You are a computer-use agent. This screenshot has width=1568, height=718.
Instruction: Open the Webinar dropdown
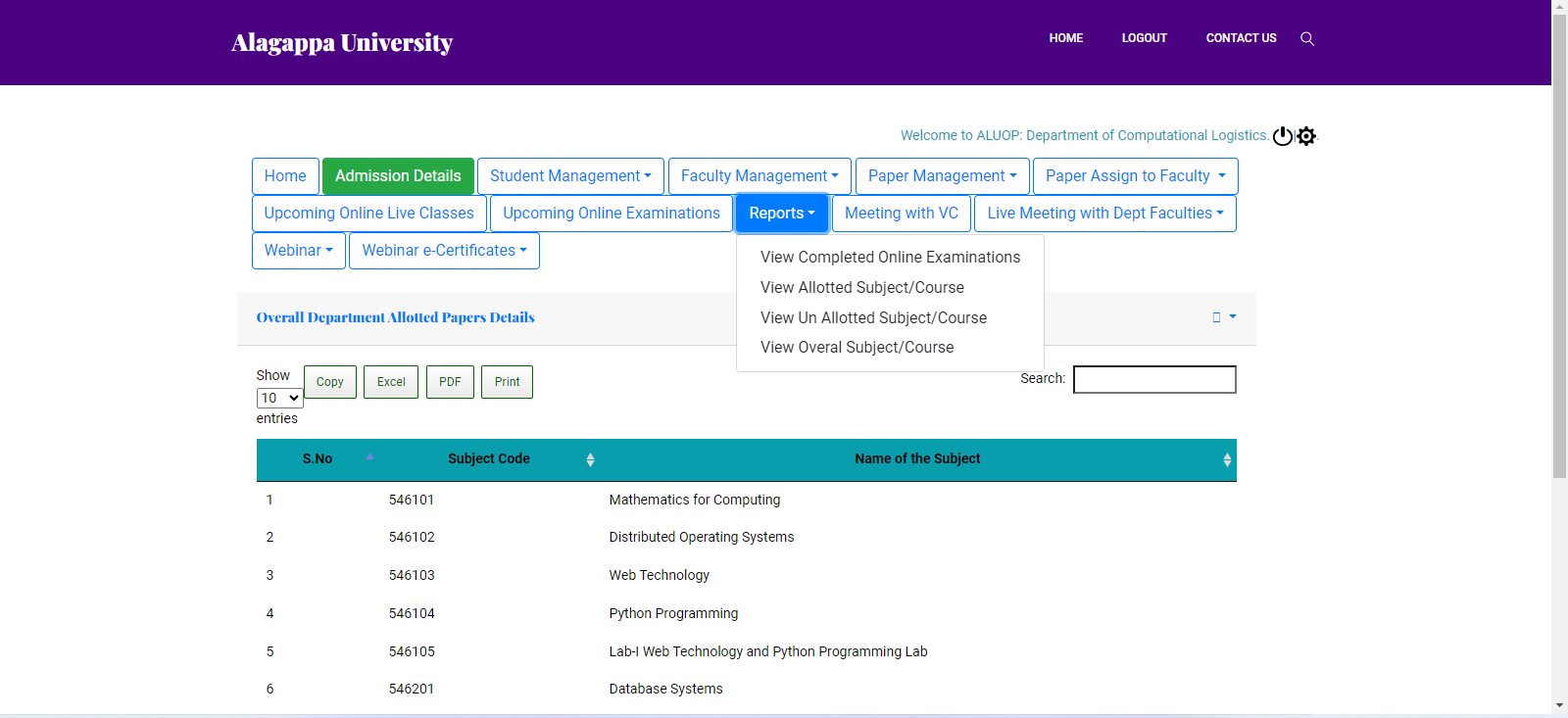click(x=299, y=251)
